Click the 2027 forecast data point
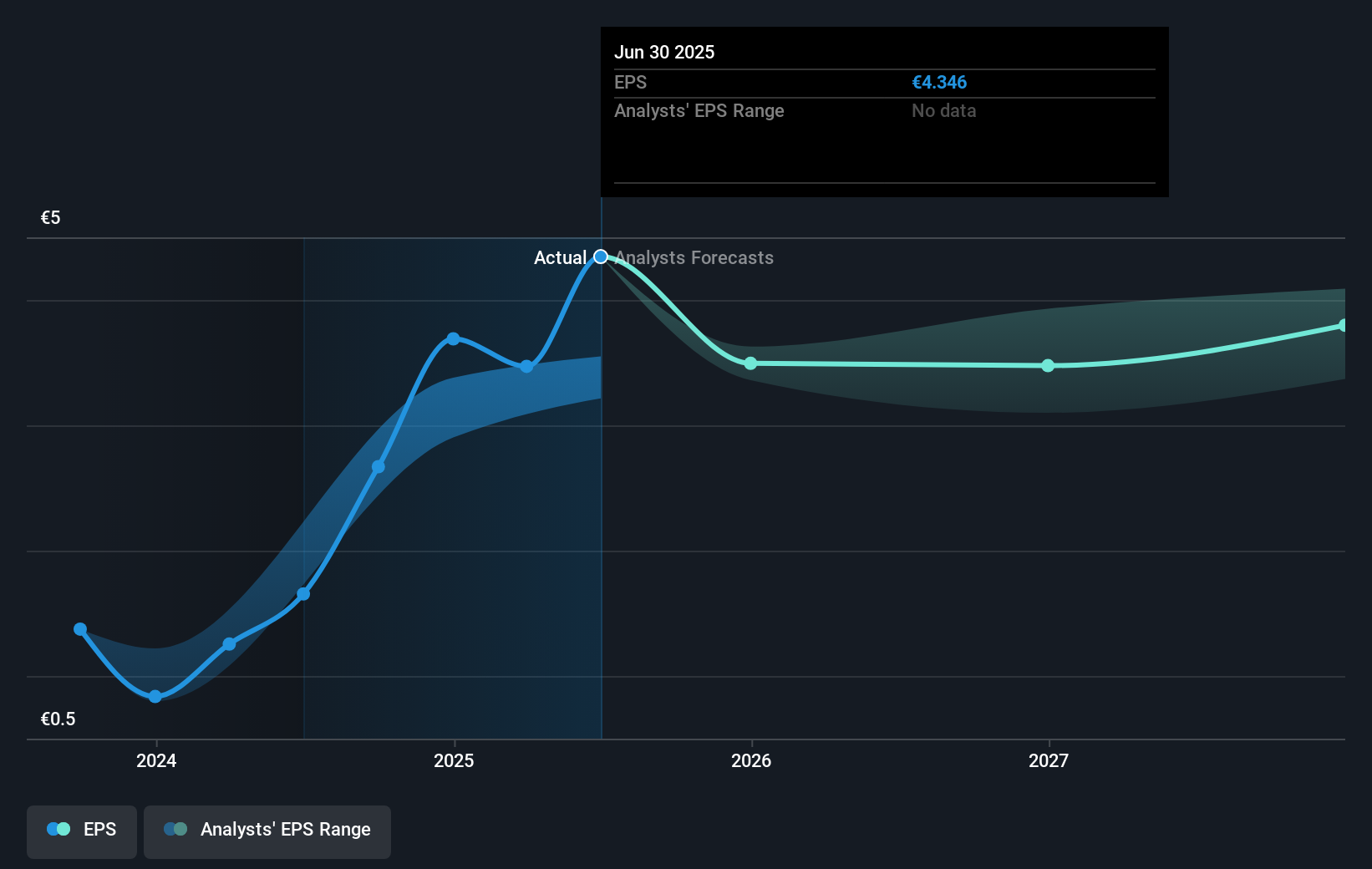The width and height of the screenshot is (1372, 869). (1048, 366)
